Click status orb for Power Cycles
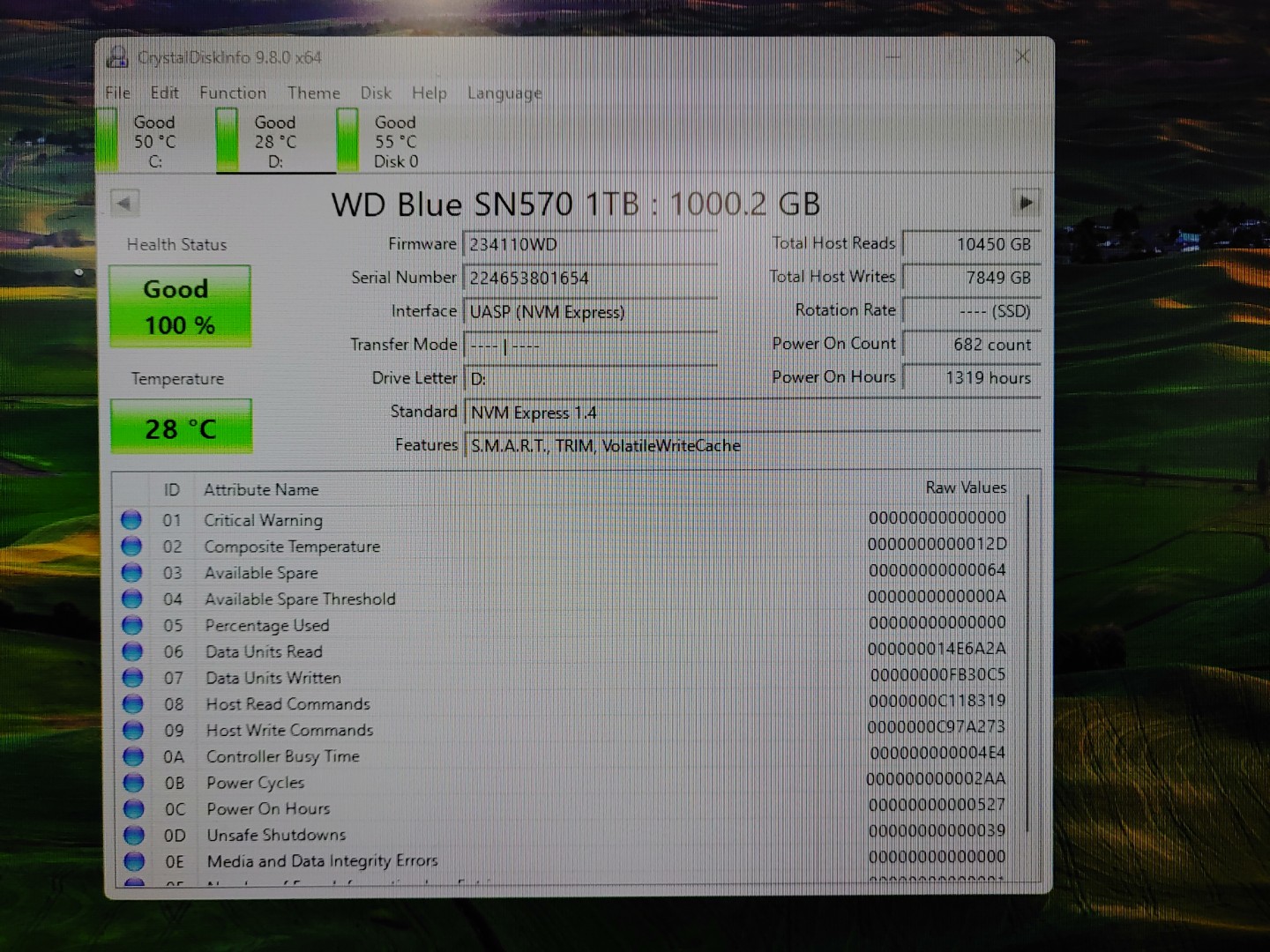The height and width of the screenshot is (952, 1270). click(134, 782)
